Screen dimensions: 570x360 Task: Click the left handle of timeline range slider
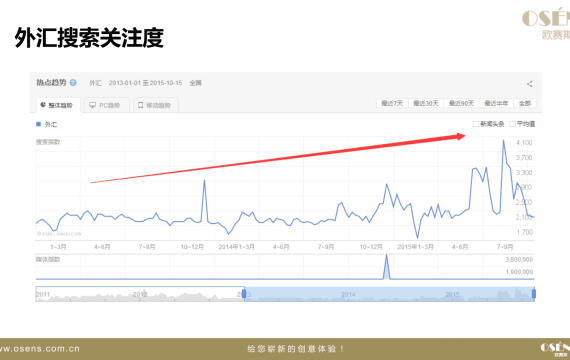[x=244, y=294]
